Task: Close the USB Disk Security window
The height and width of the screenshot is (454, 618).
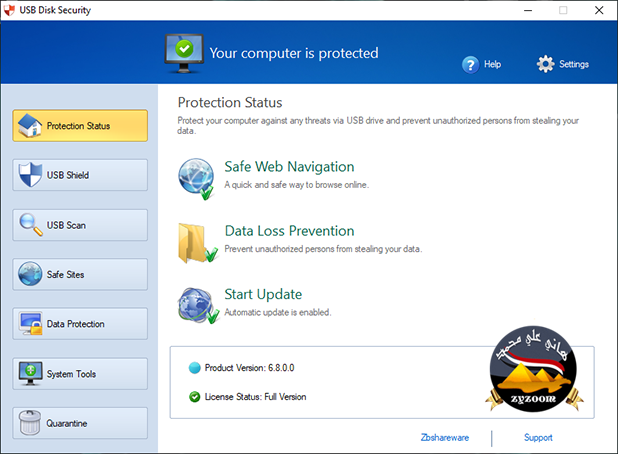Action: pyautogui.click(x=599, y=10)
